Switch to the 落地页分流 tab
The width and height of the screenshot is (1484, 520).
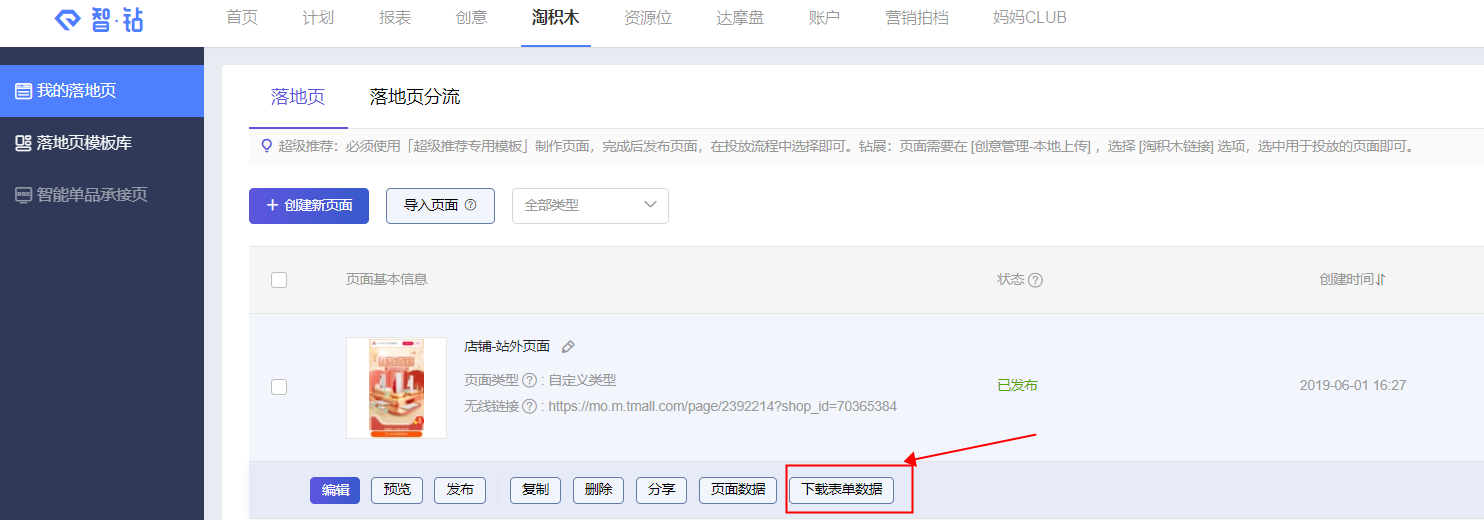pos(415,97)
